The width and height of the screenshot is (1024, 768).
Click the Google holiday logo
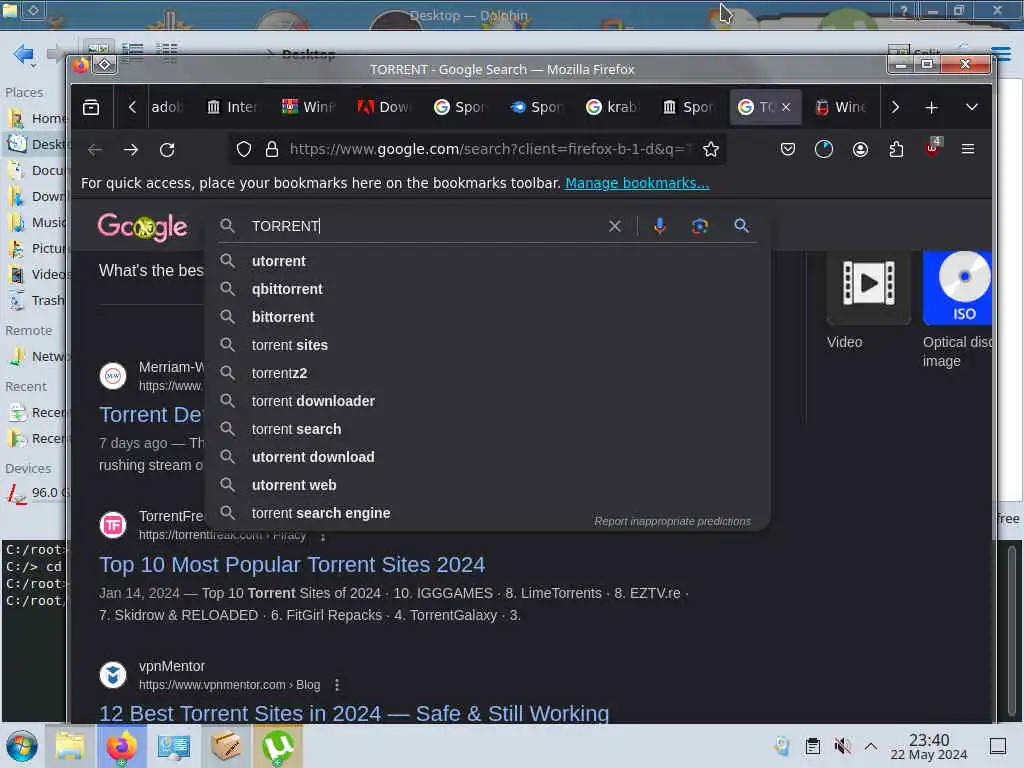coord(142,227)
